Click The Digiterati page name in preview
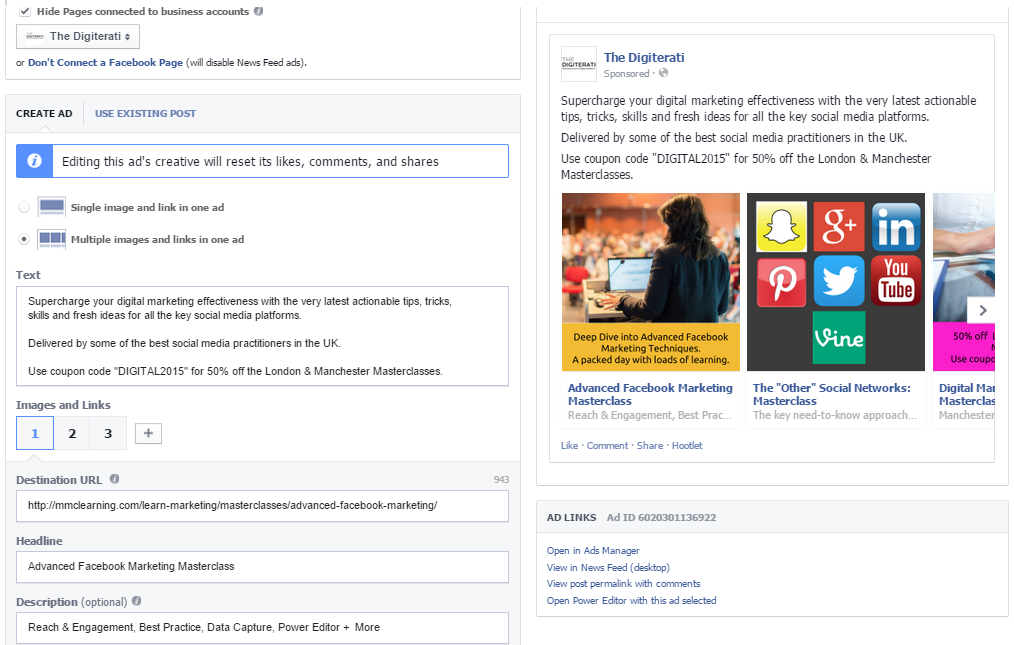This screenshot has width=1014, height=645. coord(644,58)
